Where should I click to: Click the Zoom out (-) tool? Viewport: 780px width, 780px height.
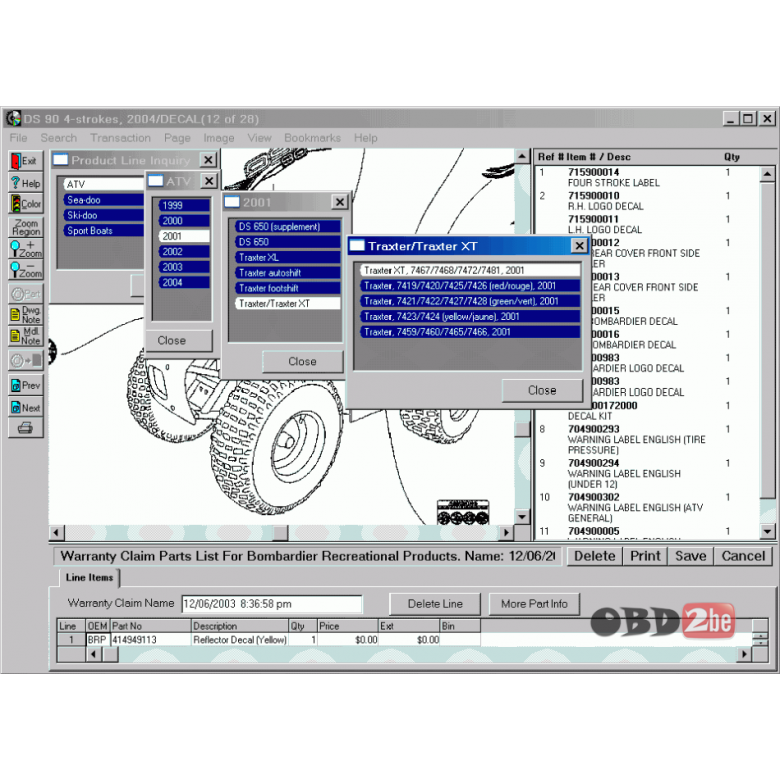coord(25,270)
